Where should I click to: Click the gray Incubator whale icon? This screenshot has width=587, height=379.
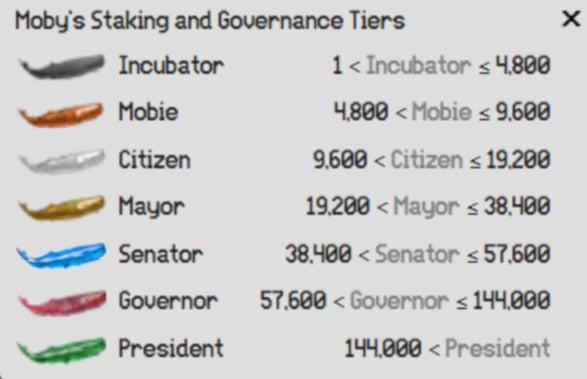pyautogui.click(x=62, y=66)
